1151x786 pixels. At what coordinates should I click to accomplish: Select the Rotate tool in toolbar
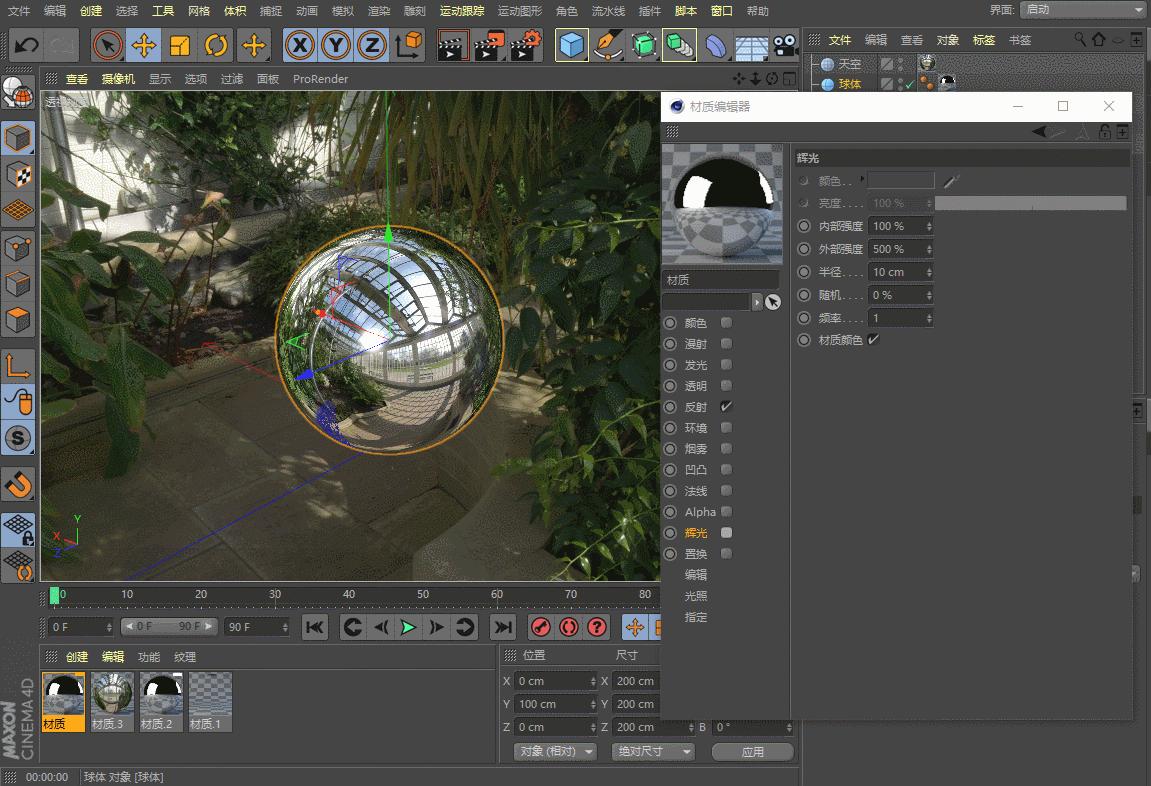click(x=216, y=45)
